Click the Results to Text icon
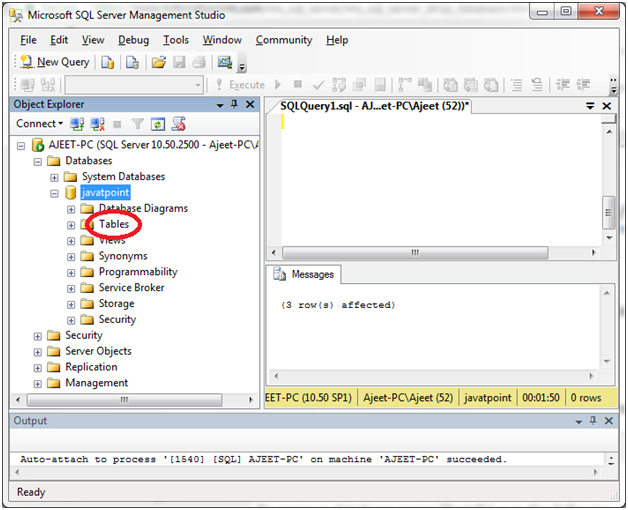This screenshot has width=628, height=510. click(450, 85)
